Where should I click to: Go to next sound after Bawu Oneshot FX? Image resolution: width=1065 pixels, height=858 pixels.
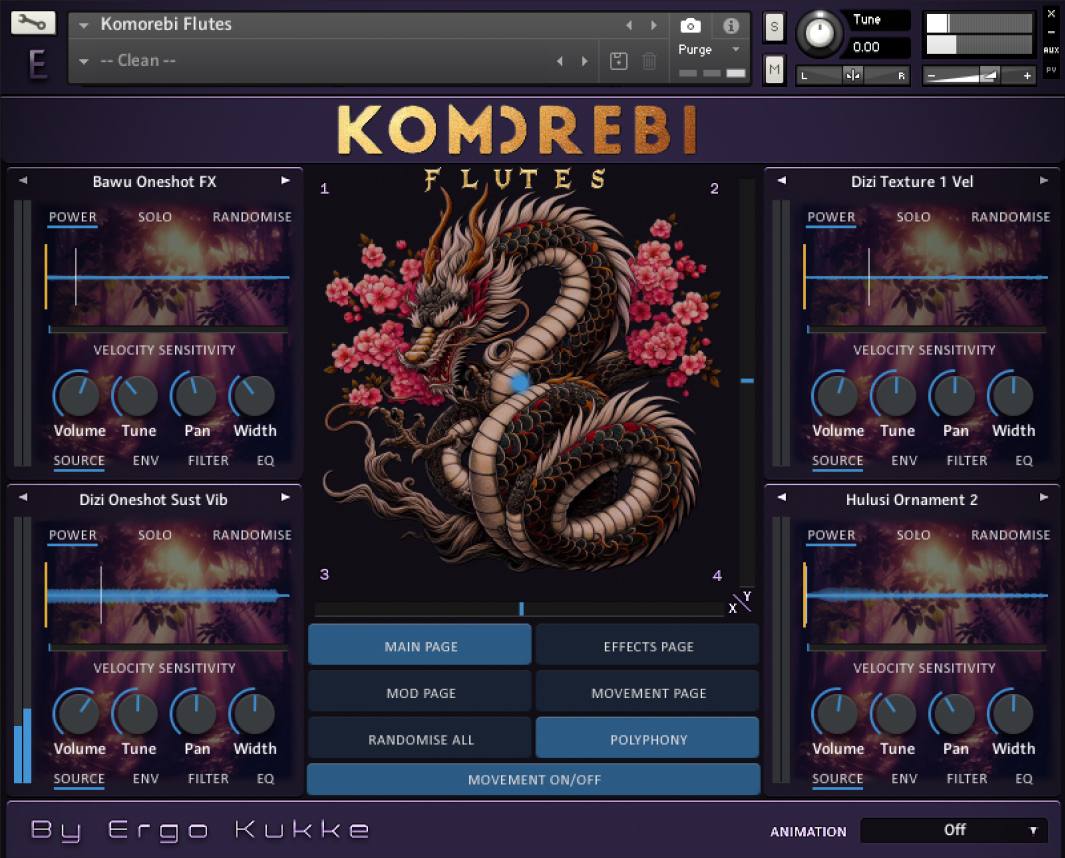click(x=285, y=181)
